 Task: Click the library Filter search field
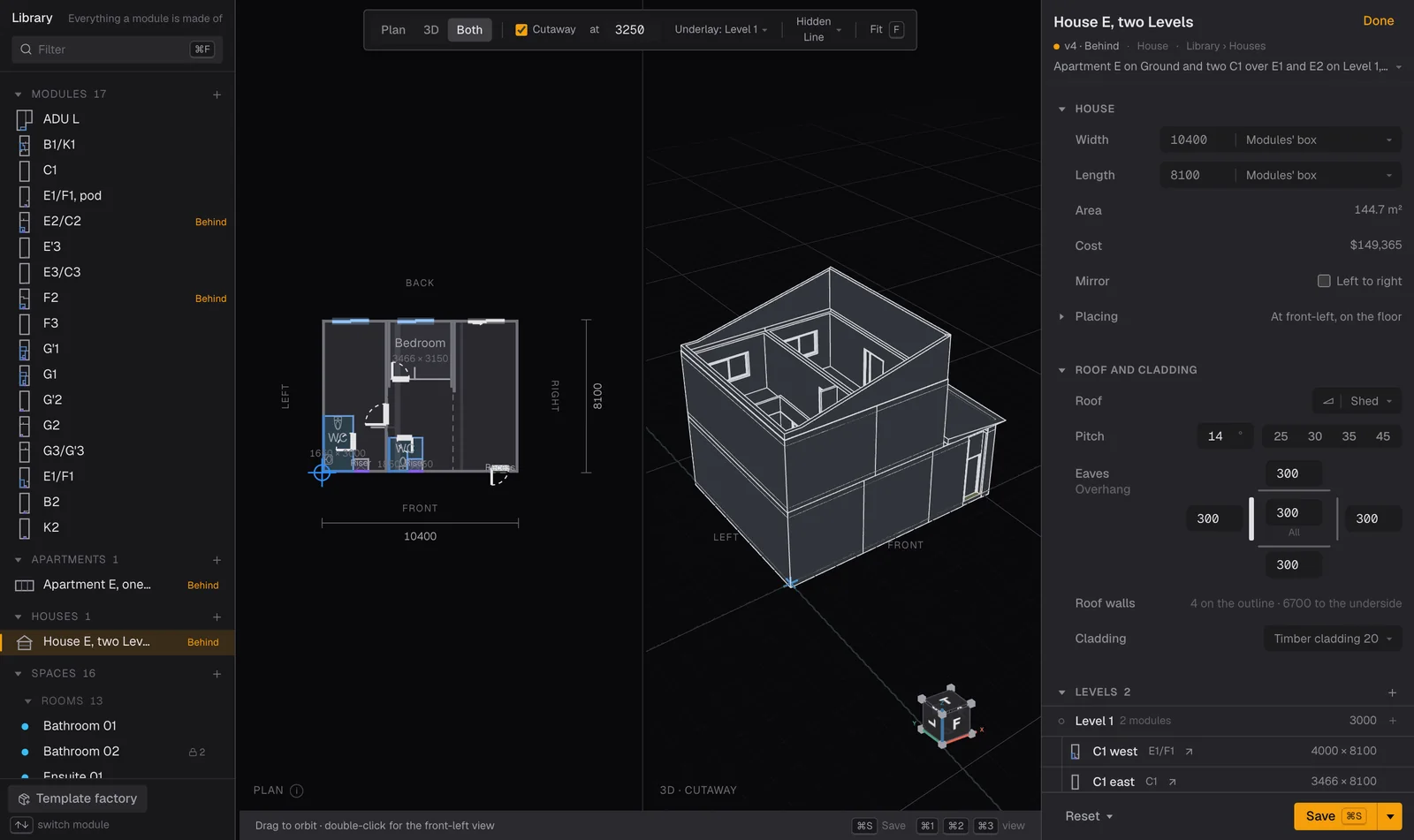(118, 49)
